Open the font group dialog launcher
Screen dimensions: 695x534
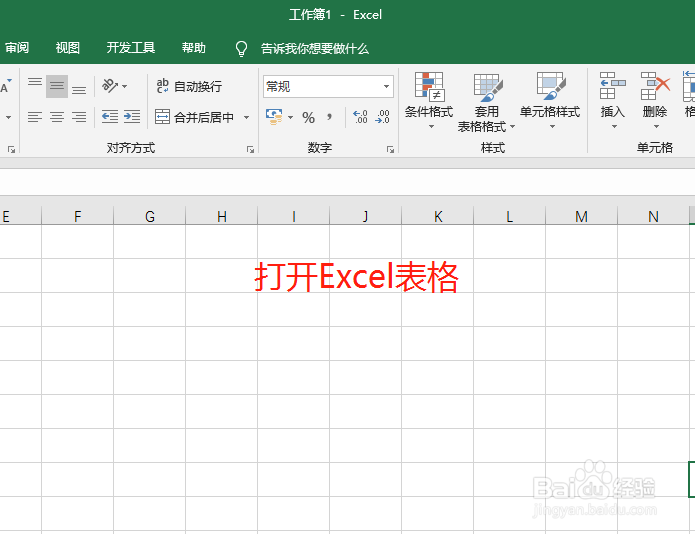[12, 150]
